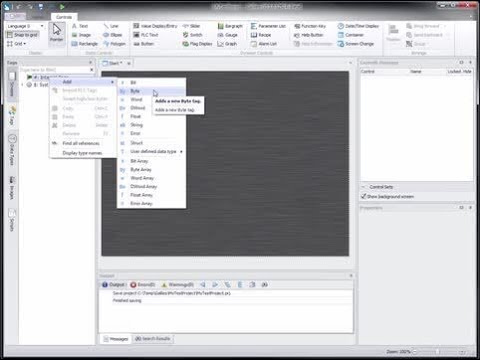Click the tag filter input field
The height and width of the screenshot is (360, 480).
pos(55,70)
